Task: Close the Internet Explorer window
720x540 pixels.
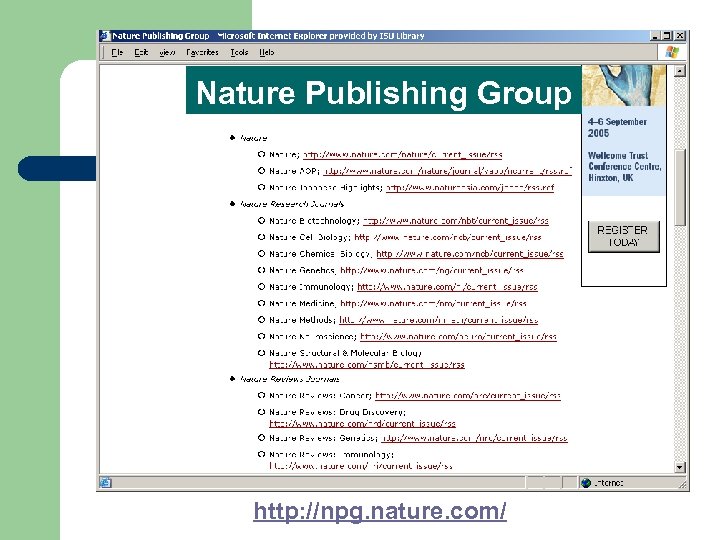Action: pos(680,36)
